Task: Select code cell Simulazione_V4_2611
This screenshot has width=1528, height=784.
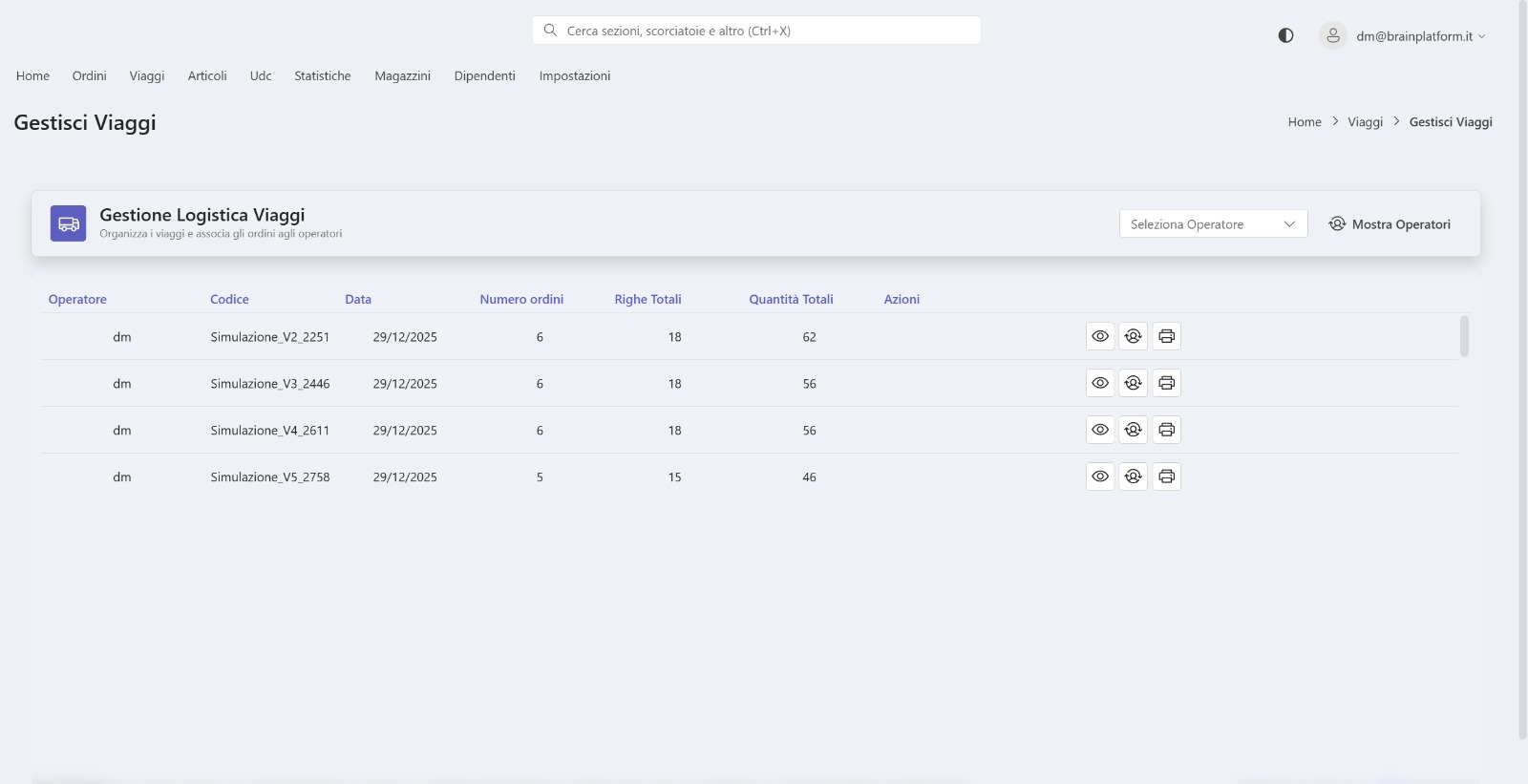Action: click(x=270, y=431)
